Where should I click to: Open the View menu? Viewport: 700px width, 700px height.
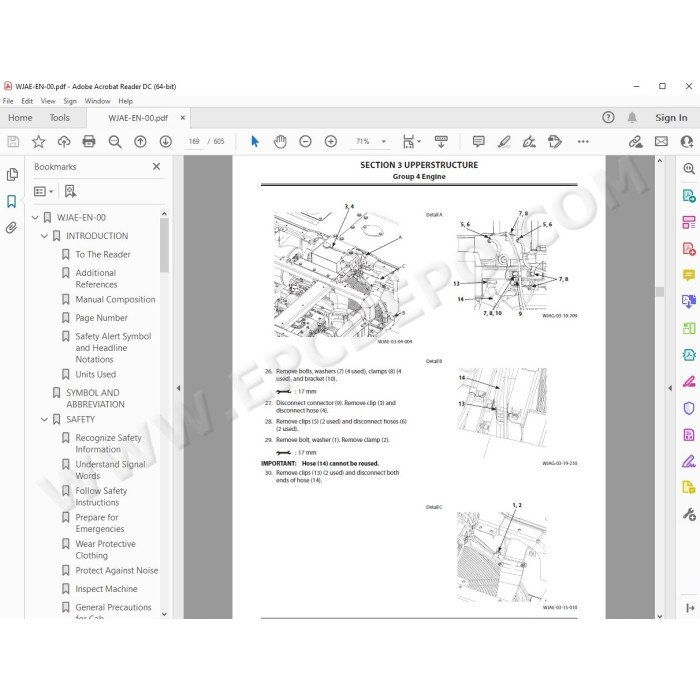tap(48, 101)
